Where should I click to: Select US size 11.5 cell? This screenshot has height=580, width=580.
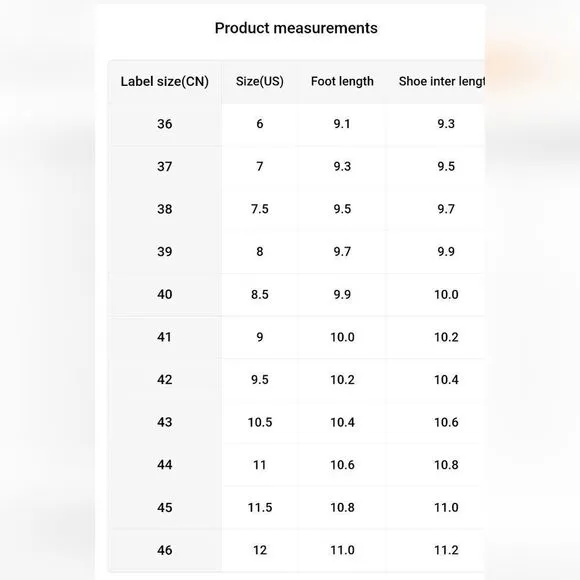click(260, 507)
